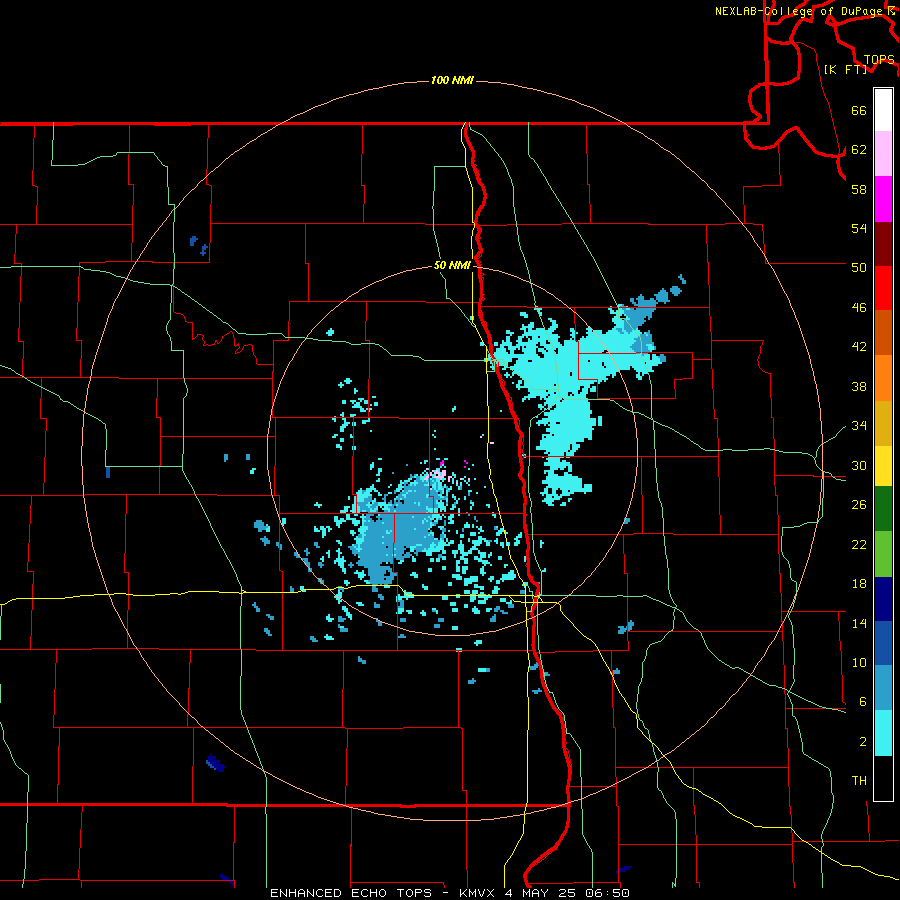Click the 66 value on the legend
The height and width of the screenshot is (900, 900).
coord(859,111)
